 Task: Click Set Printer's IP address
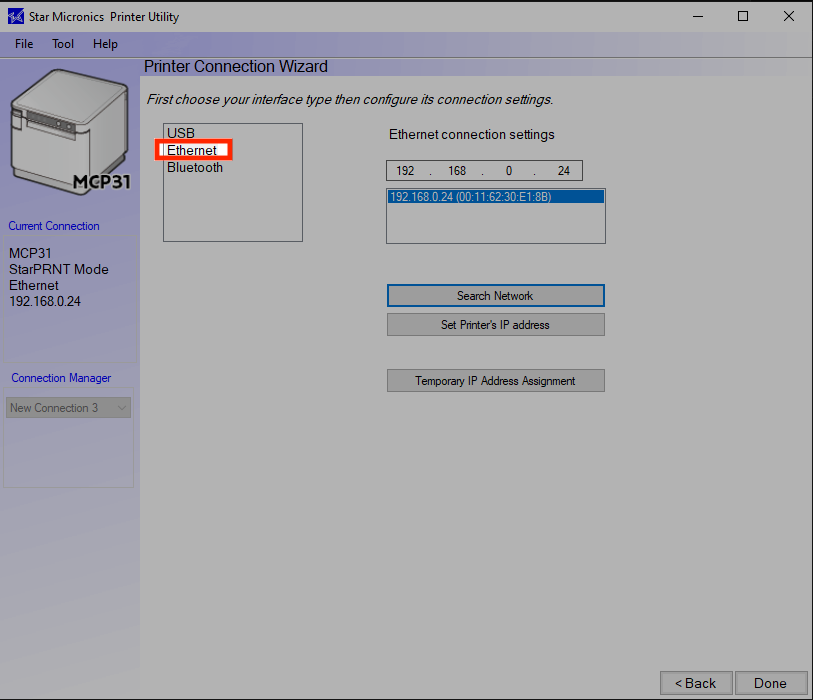coord(495,324)
